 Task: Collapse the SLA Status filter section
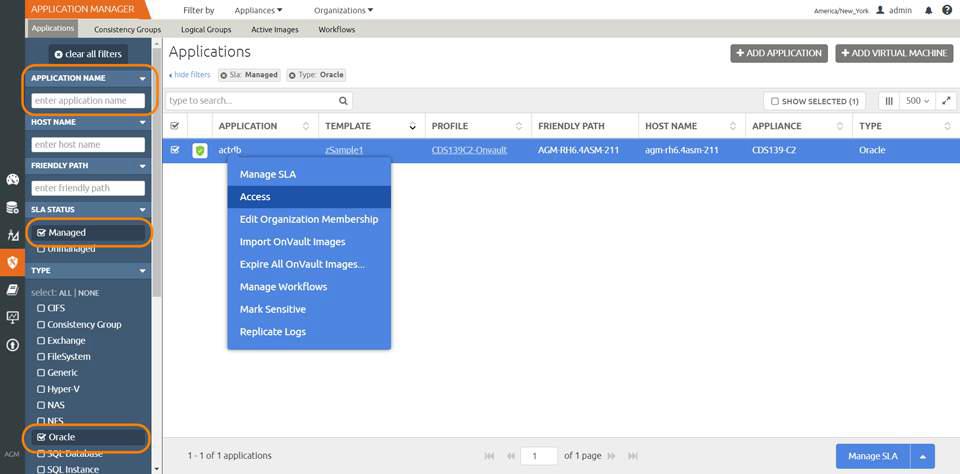point(143,209)
